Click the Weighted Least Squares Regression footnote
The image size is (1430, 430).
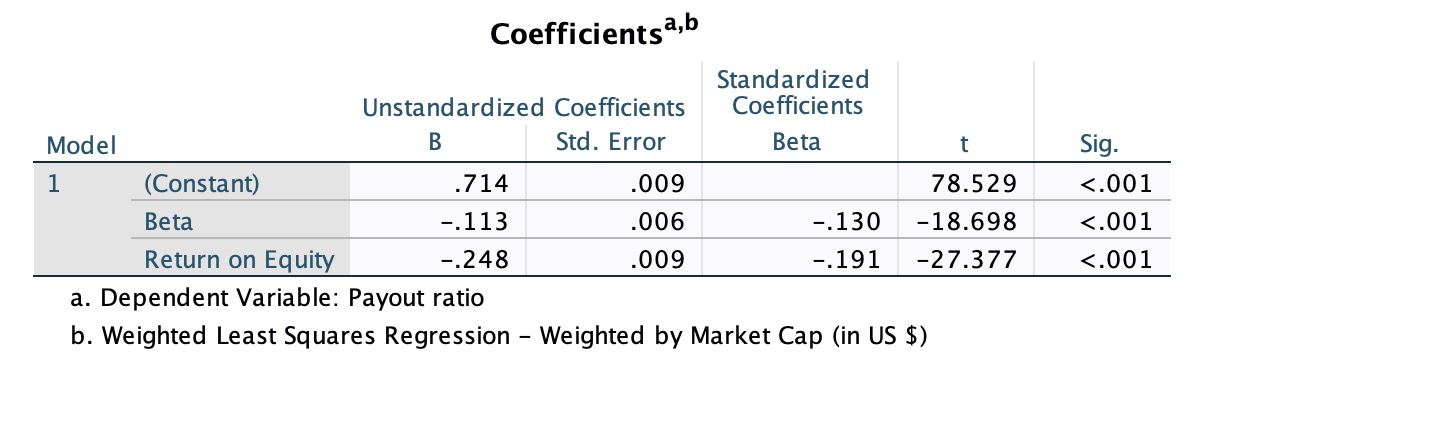[500, 336]
